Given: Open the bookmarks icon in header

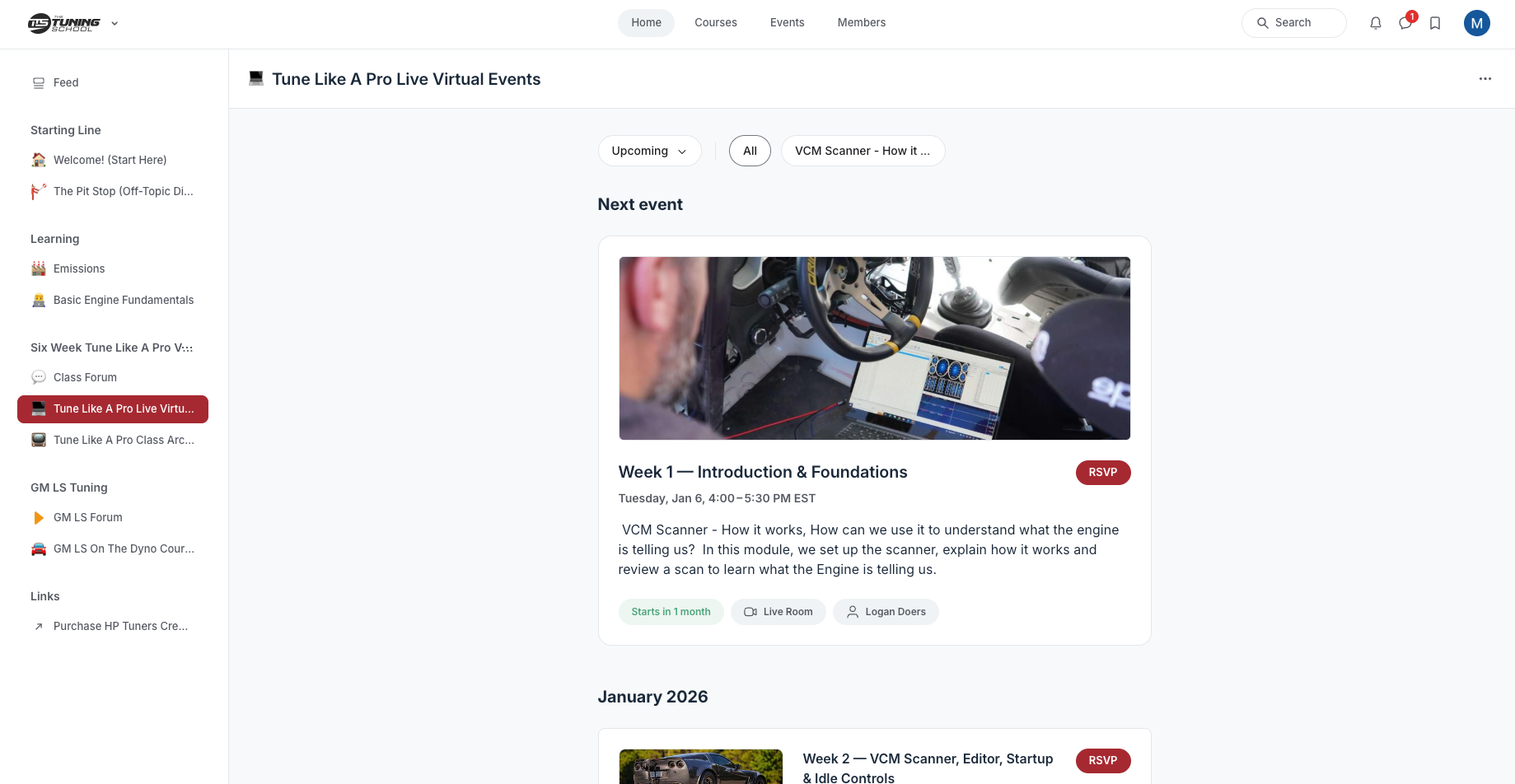Looking at the screenshot, I should [1435, 23].
